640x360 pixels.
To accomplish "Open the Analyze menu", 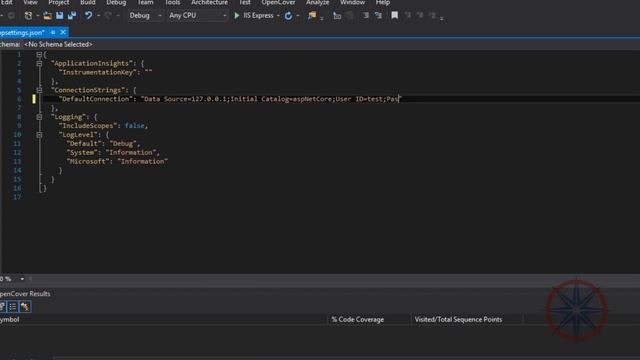I will [x=318, y=2].
